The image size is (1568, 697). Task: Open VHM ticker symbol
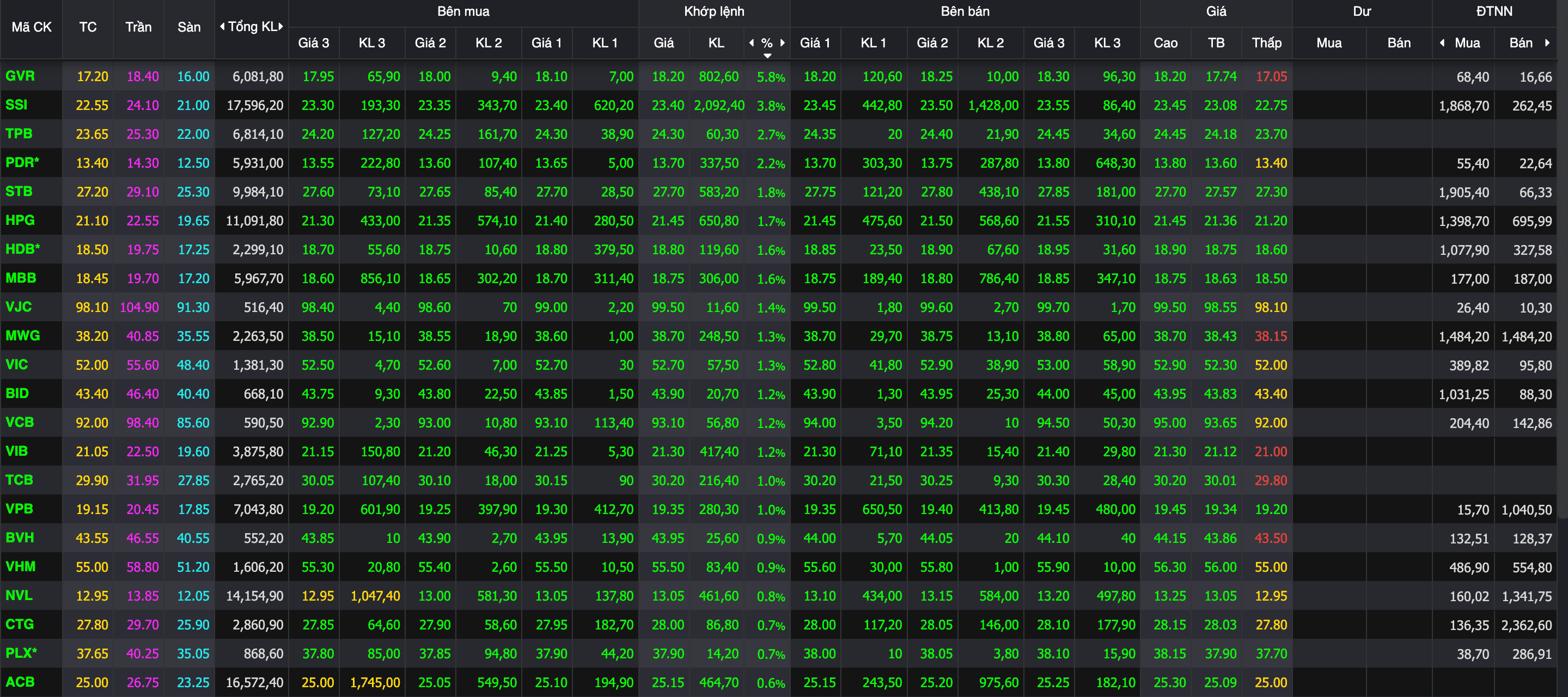(x=21, y=566)
